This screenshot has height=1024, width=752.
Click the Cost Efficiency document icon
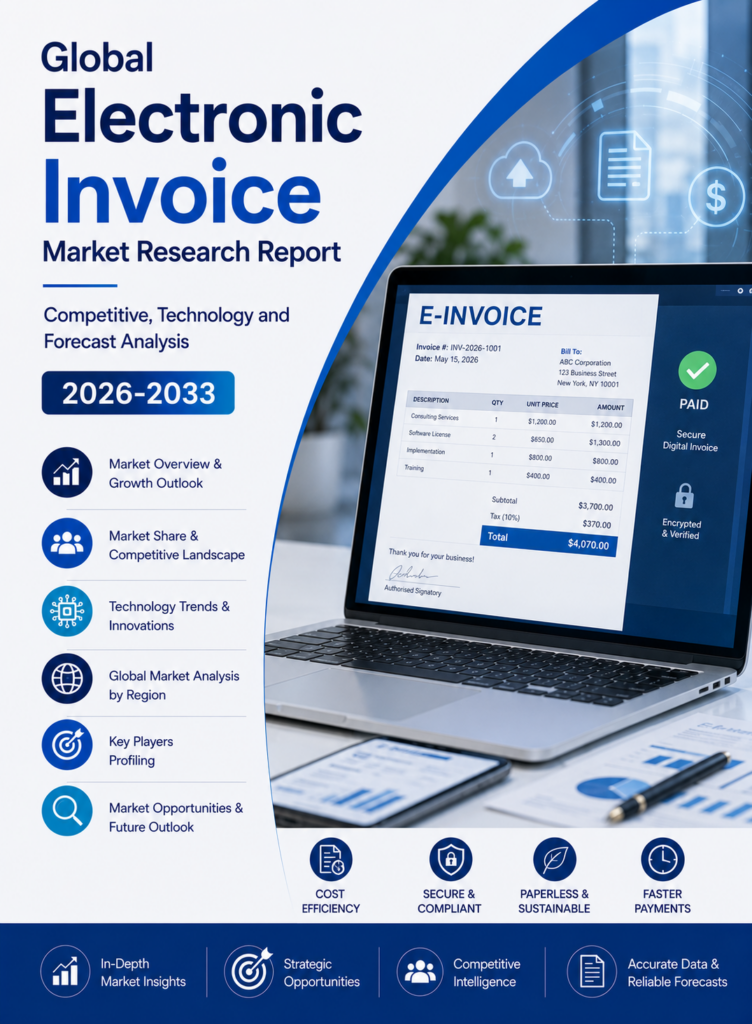(331, 859)
